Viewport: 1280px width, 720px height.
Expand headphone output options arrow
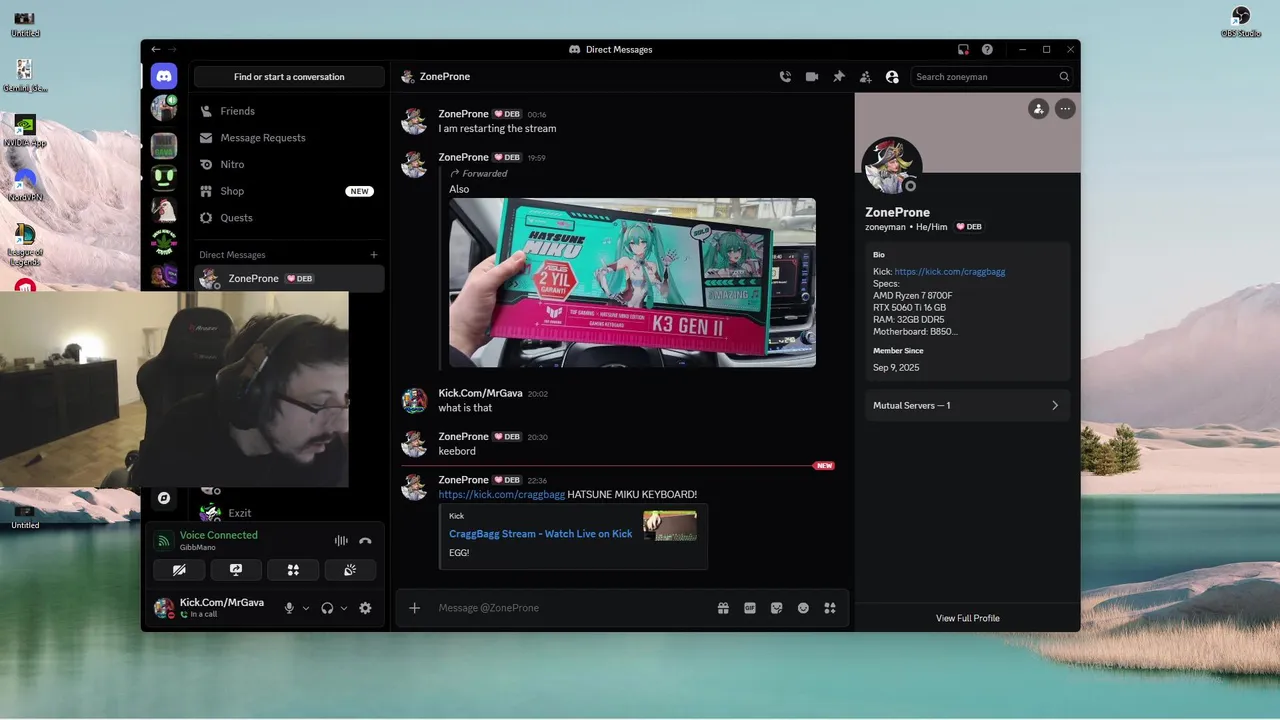pyautogui.click(x=344, y=608)
